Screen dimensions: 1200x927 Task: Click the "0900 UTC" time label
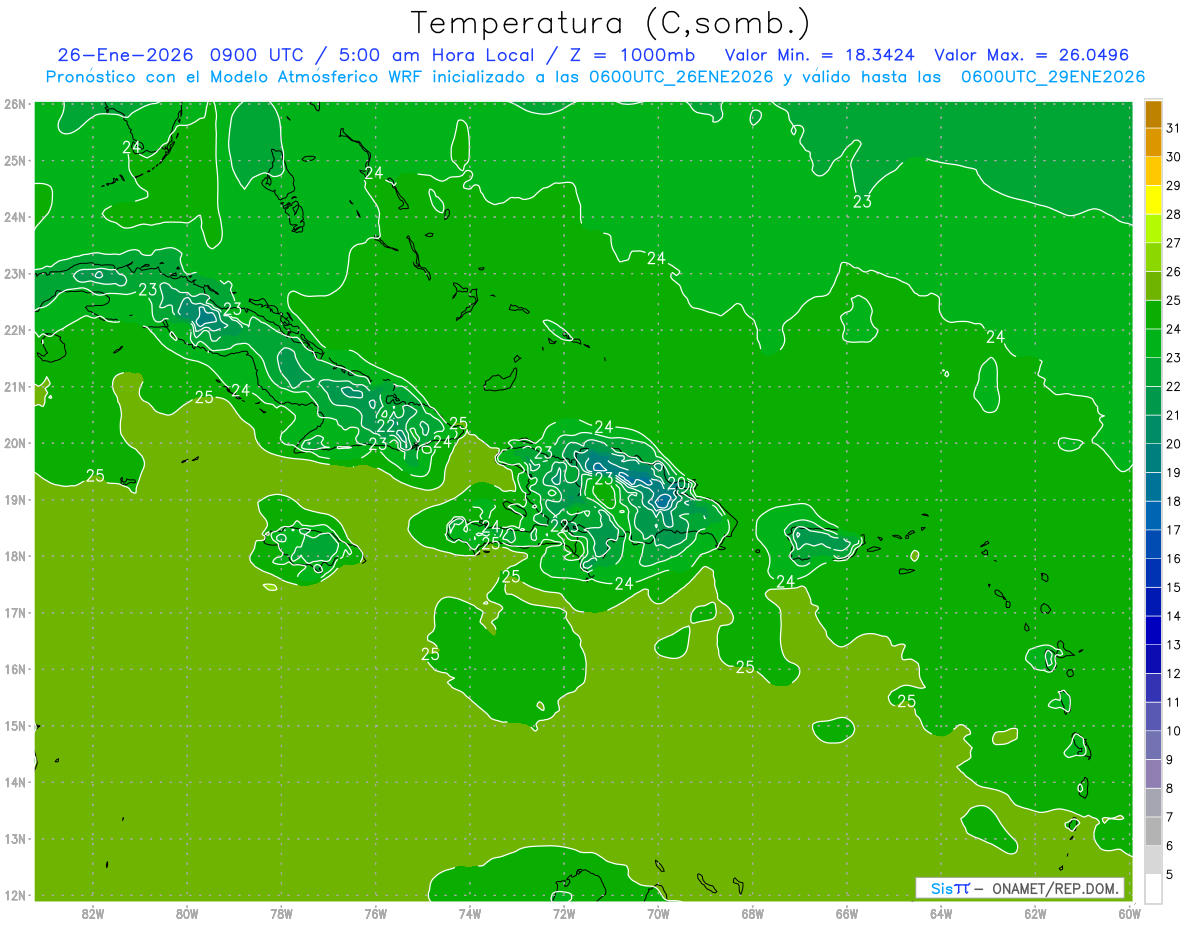257,55
